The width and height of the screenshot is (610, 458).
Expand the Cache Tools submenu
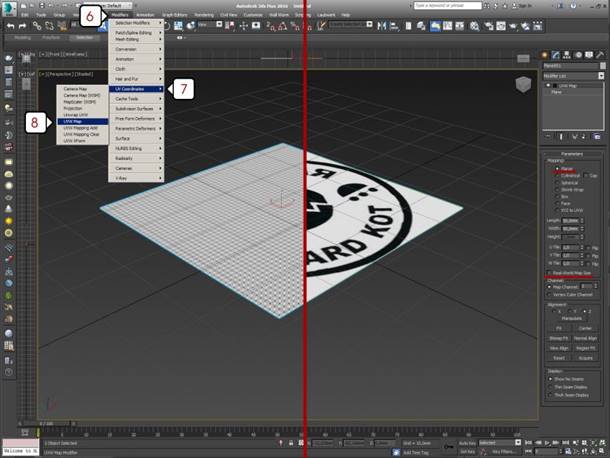pos(136,99)
